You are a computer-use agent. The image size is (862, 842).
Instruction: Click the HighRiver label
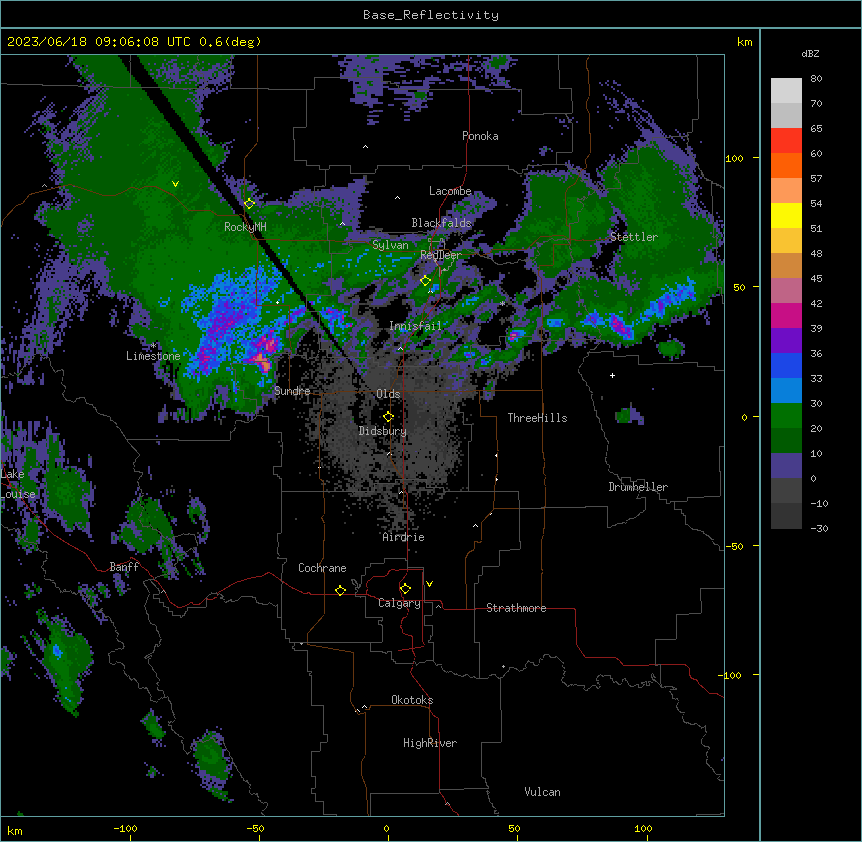pos(430,743)
